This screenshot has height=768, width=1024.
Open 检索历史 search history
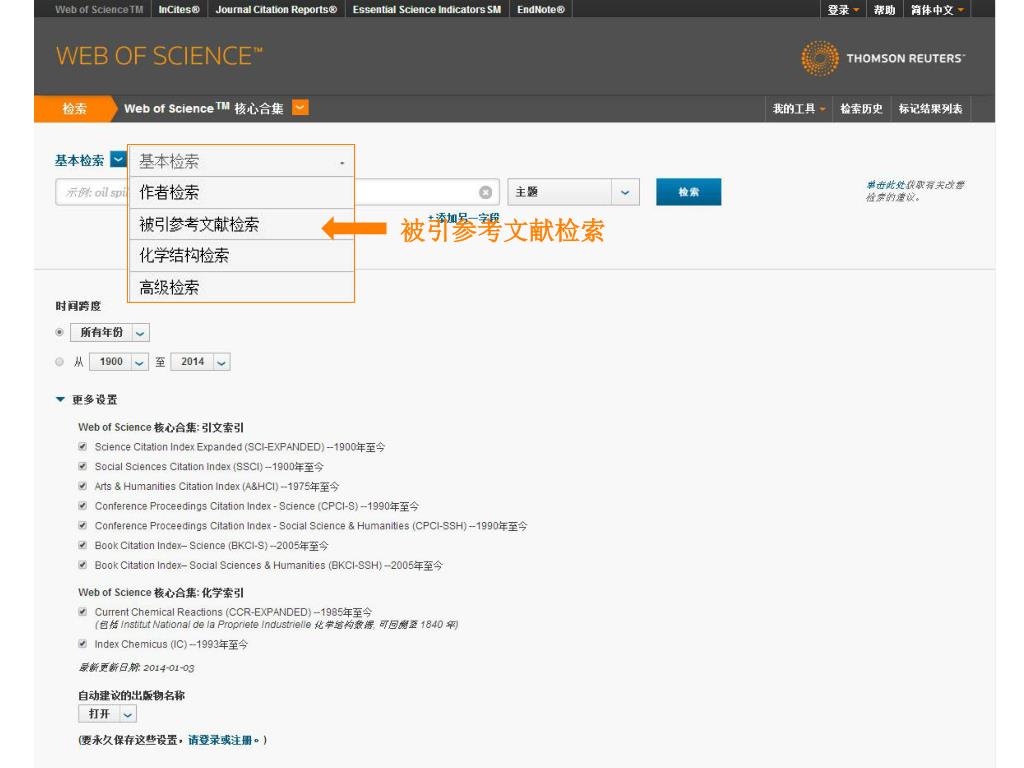[x=861, y=109]
